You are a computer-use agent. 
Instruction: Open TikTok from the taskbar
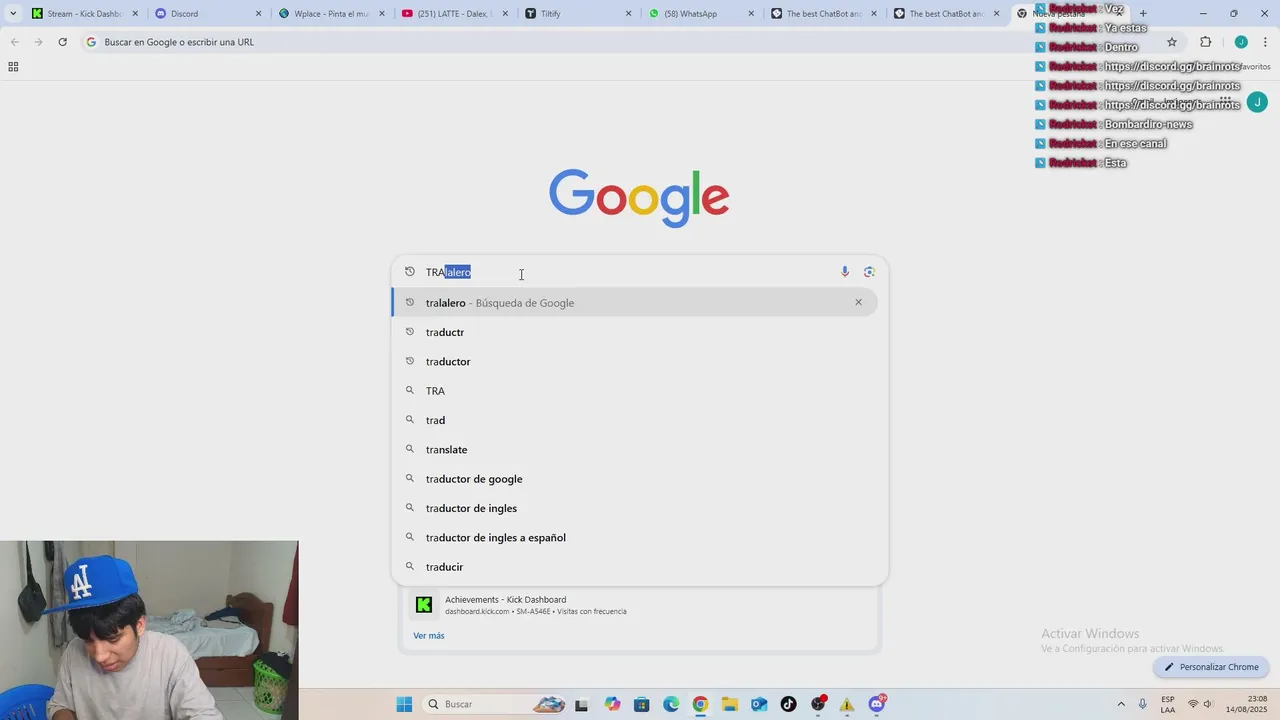pos(789,704)
